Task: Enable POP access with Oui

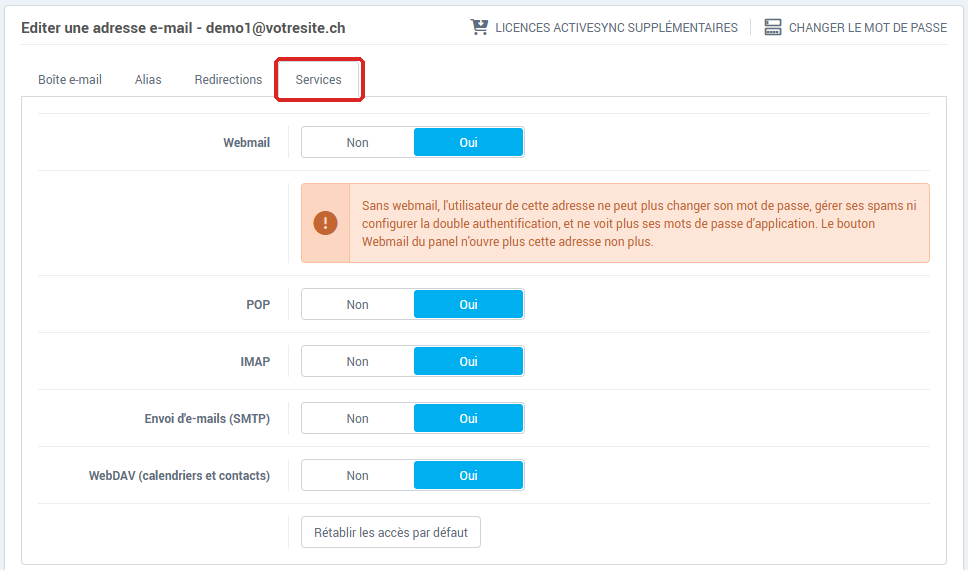Action: click(x=469, y=304)
